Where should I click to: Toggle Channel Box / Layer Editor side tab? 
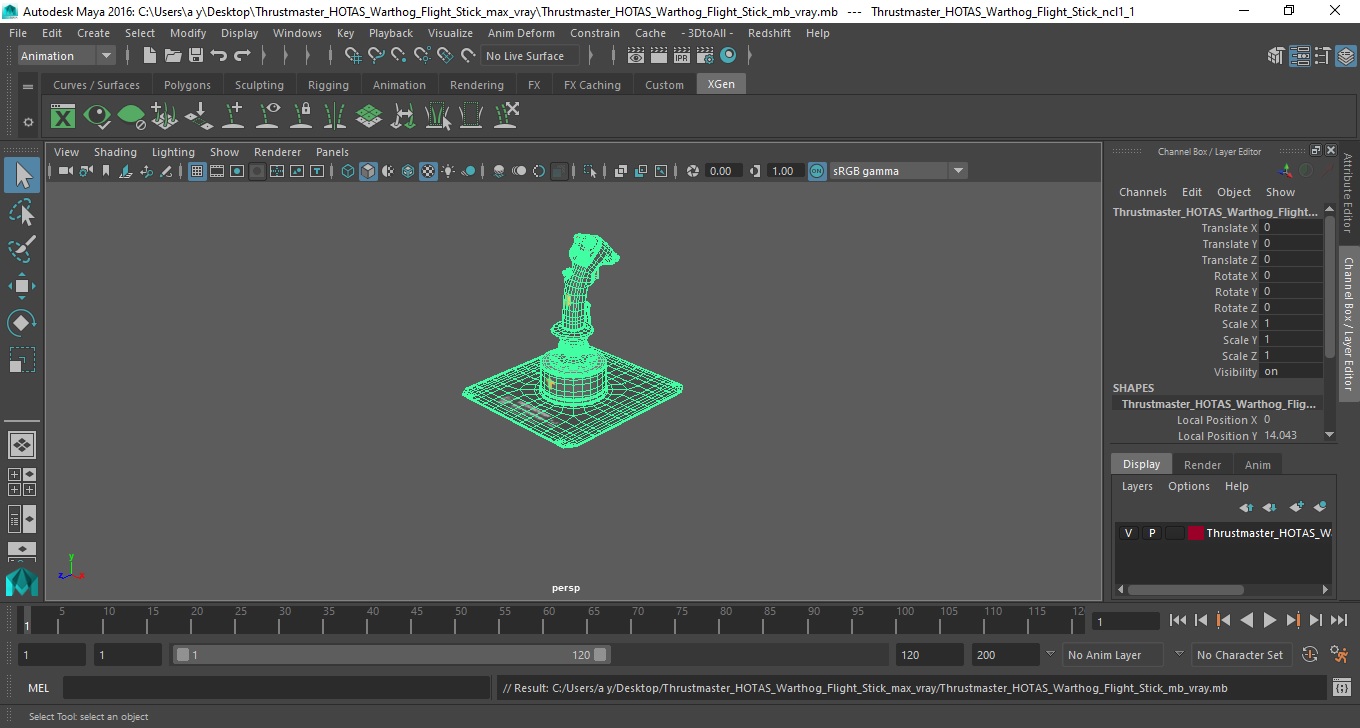pyautogui.click(x=1348, y=324)
